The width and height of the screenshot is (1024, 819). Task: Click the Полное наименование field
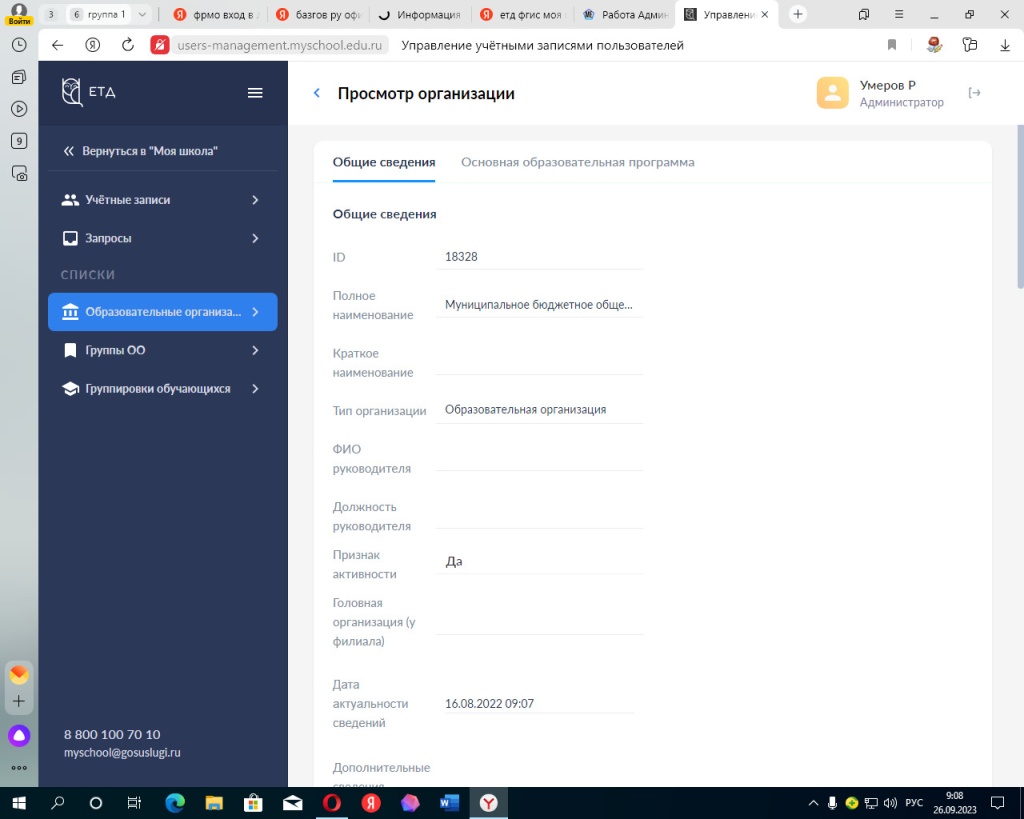coord(540,305)
